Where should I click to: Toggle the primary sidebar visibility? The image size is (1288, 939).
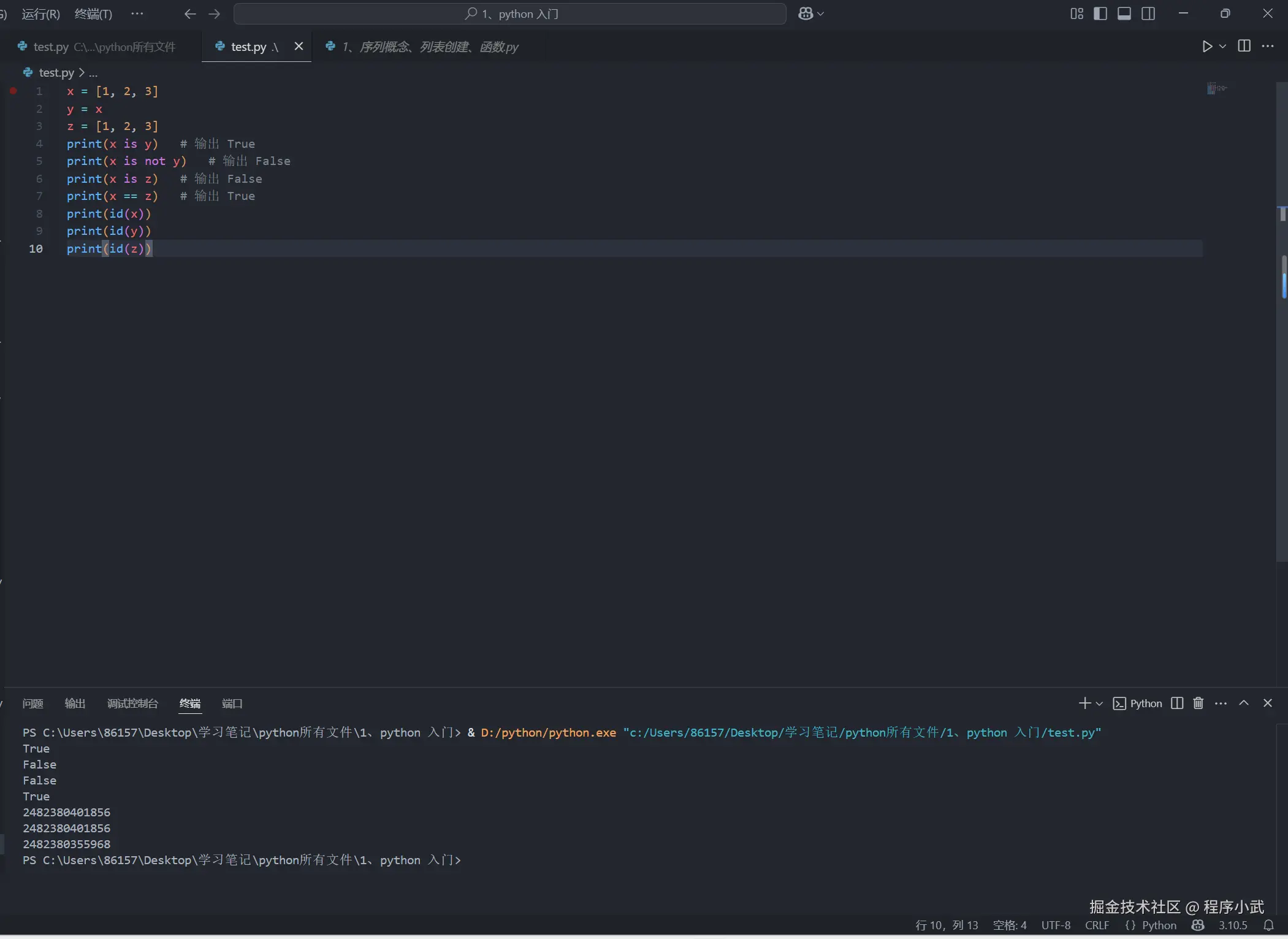(1100, 13)
